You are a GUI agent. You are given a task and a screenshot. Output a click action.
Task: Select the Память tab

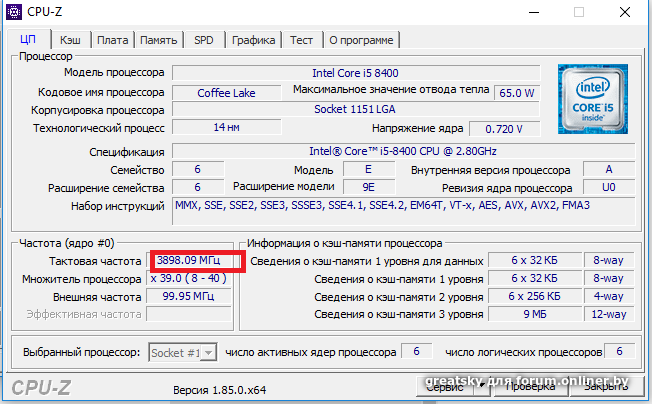(x=159, y=40)
